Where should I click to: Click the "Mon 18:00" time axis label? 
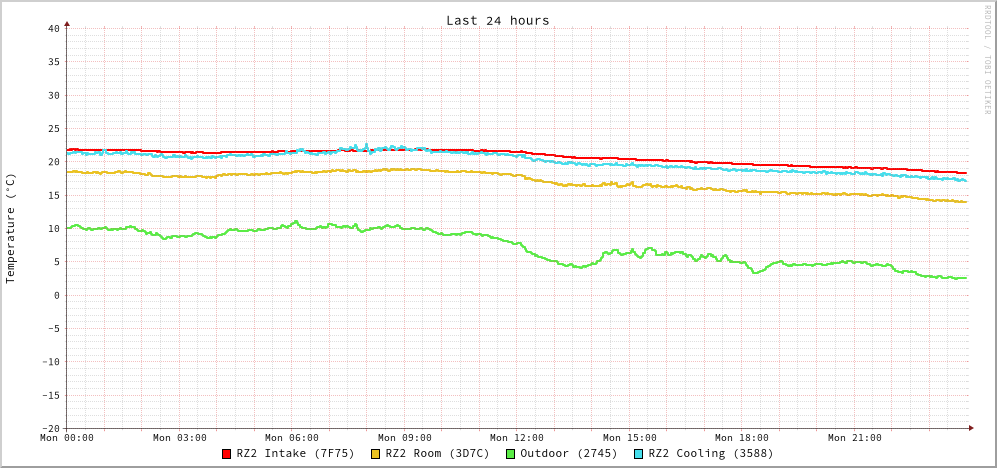(x=742, y=438)
